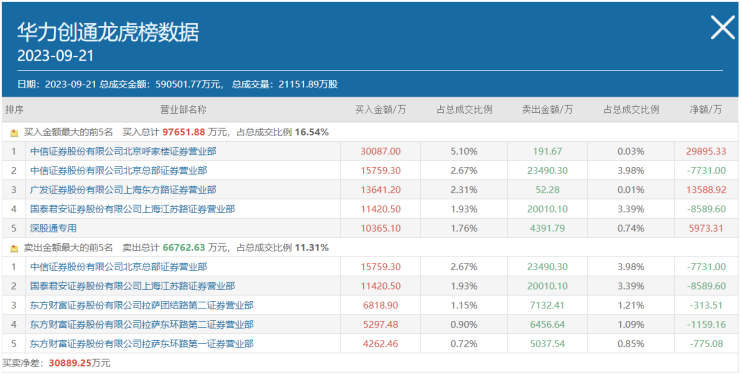
Task: Open 广发证券上海东方路证券营业部 link
Action: (x=123, y=190)
